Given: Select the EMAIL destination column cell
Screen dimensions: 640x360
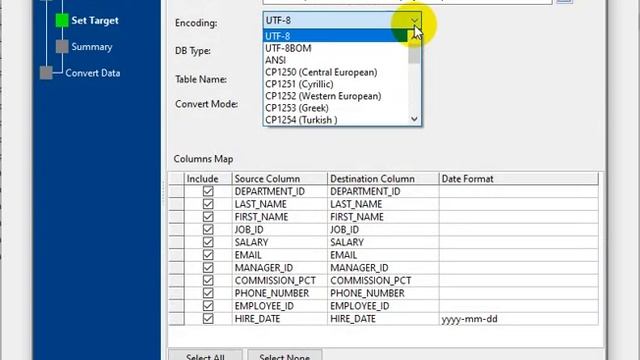Looking at the screenshot, I should click(383, 255).
